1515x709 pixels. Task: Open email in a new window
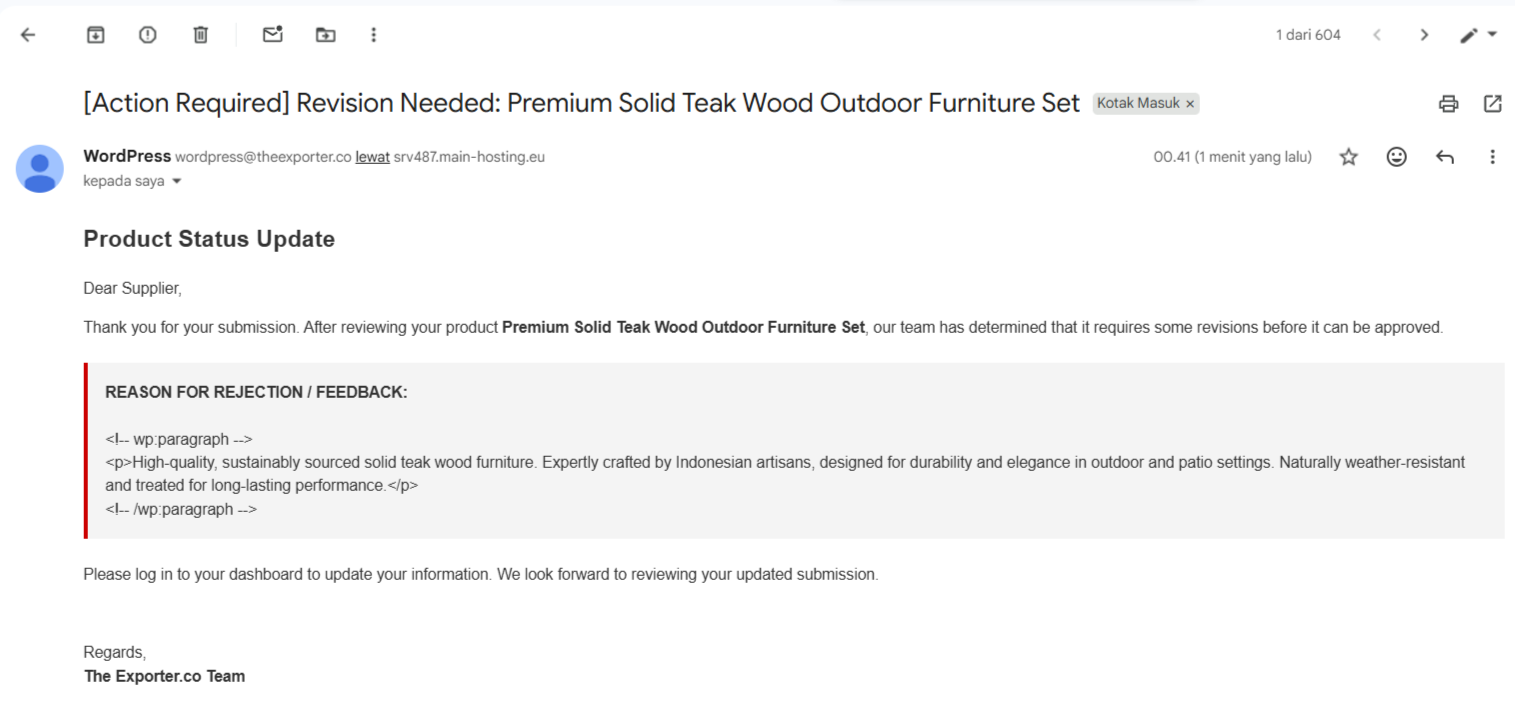(x=1493, y=104)
